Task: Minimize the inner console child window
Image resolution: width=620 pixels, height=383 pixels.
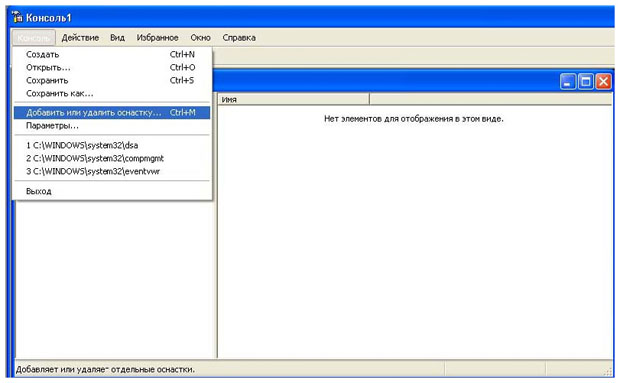Action: coord(568,82)
